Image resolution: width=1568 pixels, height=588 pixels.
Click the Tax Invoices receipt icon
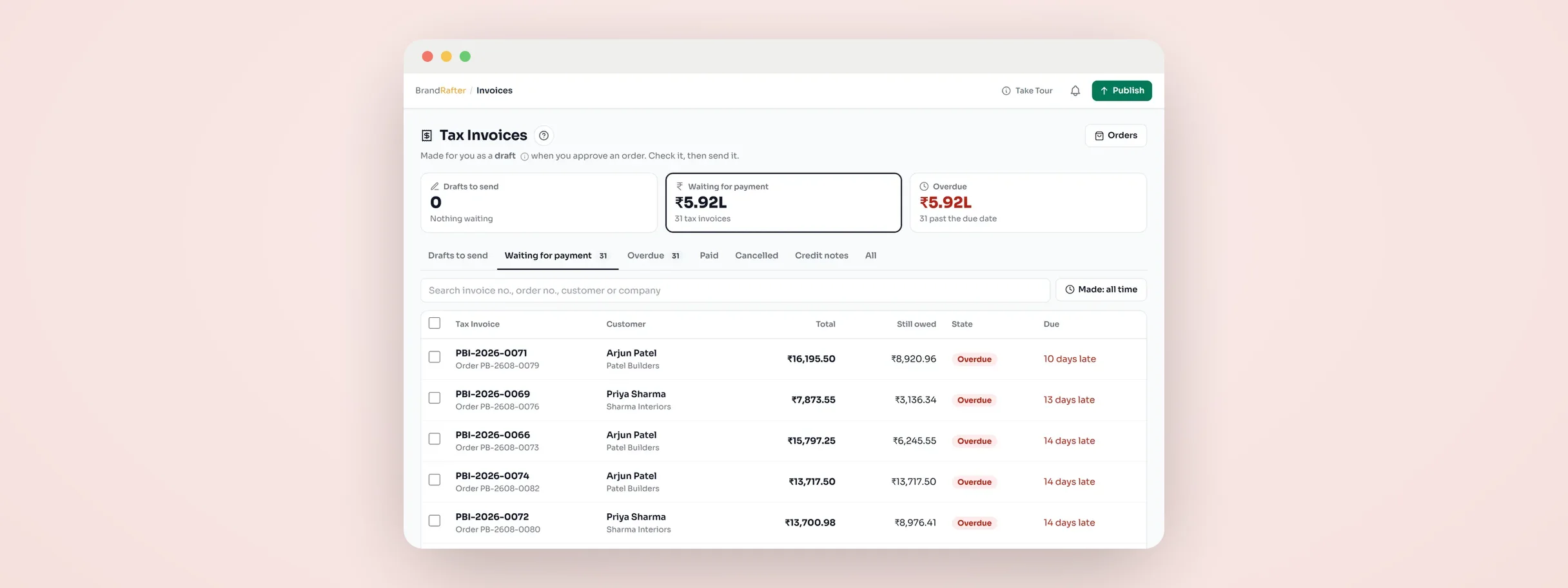pos(427,135)
